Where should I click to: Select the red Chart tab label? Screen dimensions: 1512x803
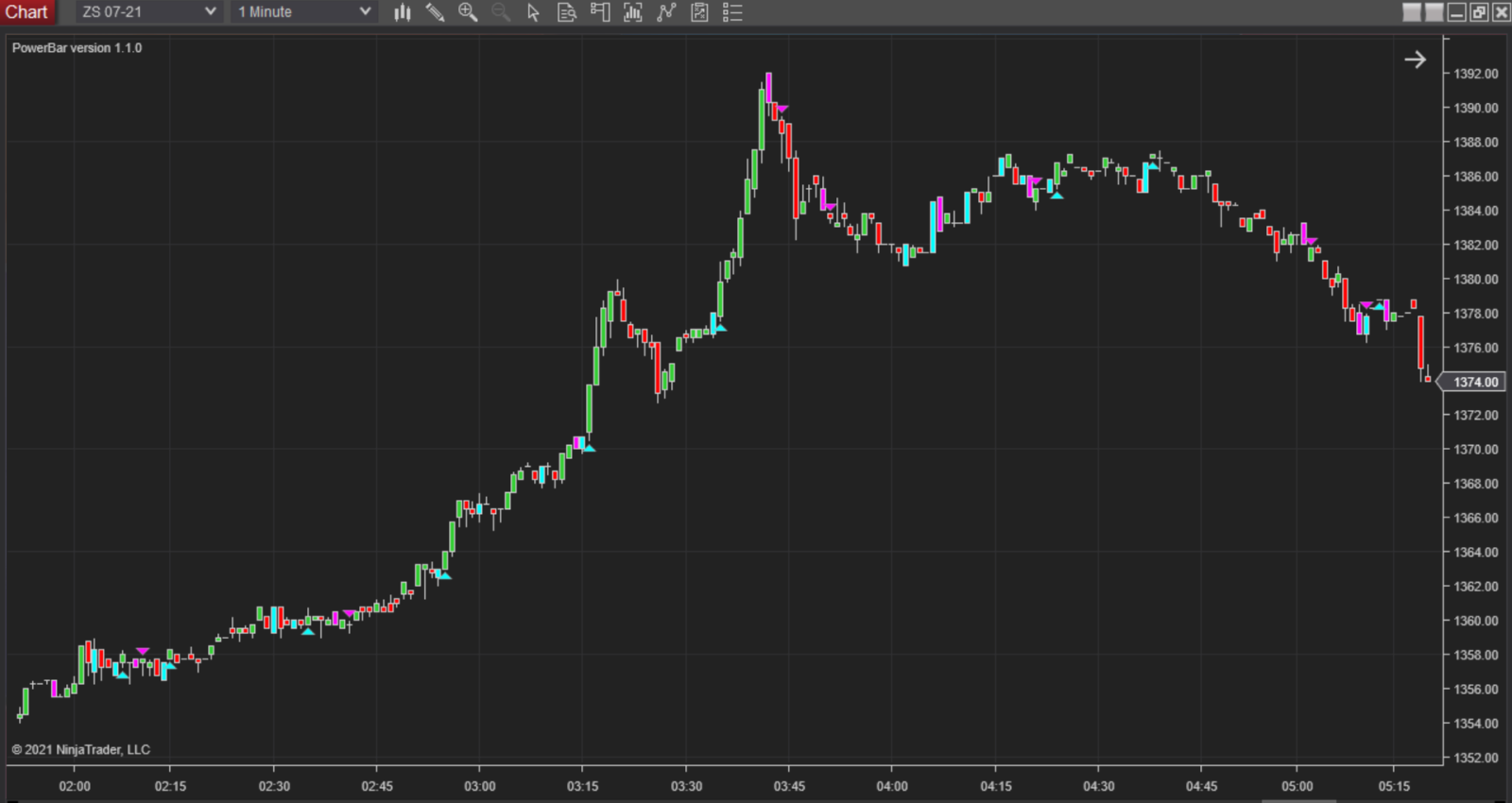[x=26, y=12]
